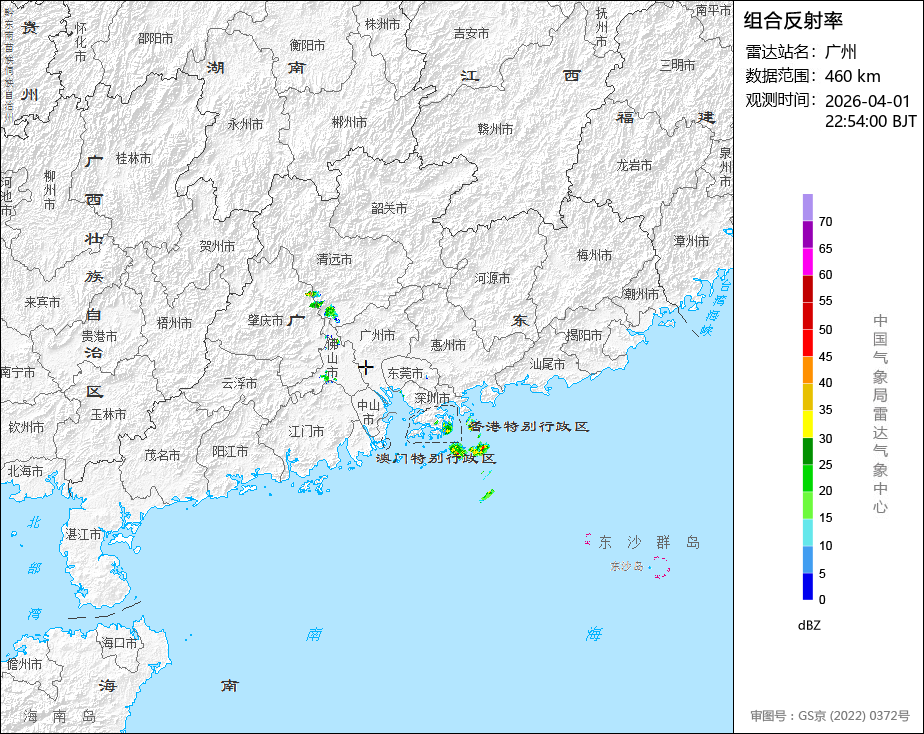Click 香港特别行政区 label

coord(529,426)
